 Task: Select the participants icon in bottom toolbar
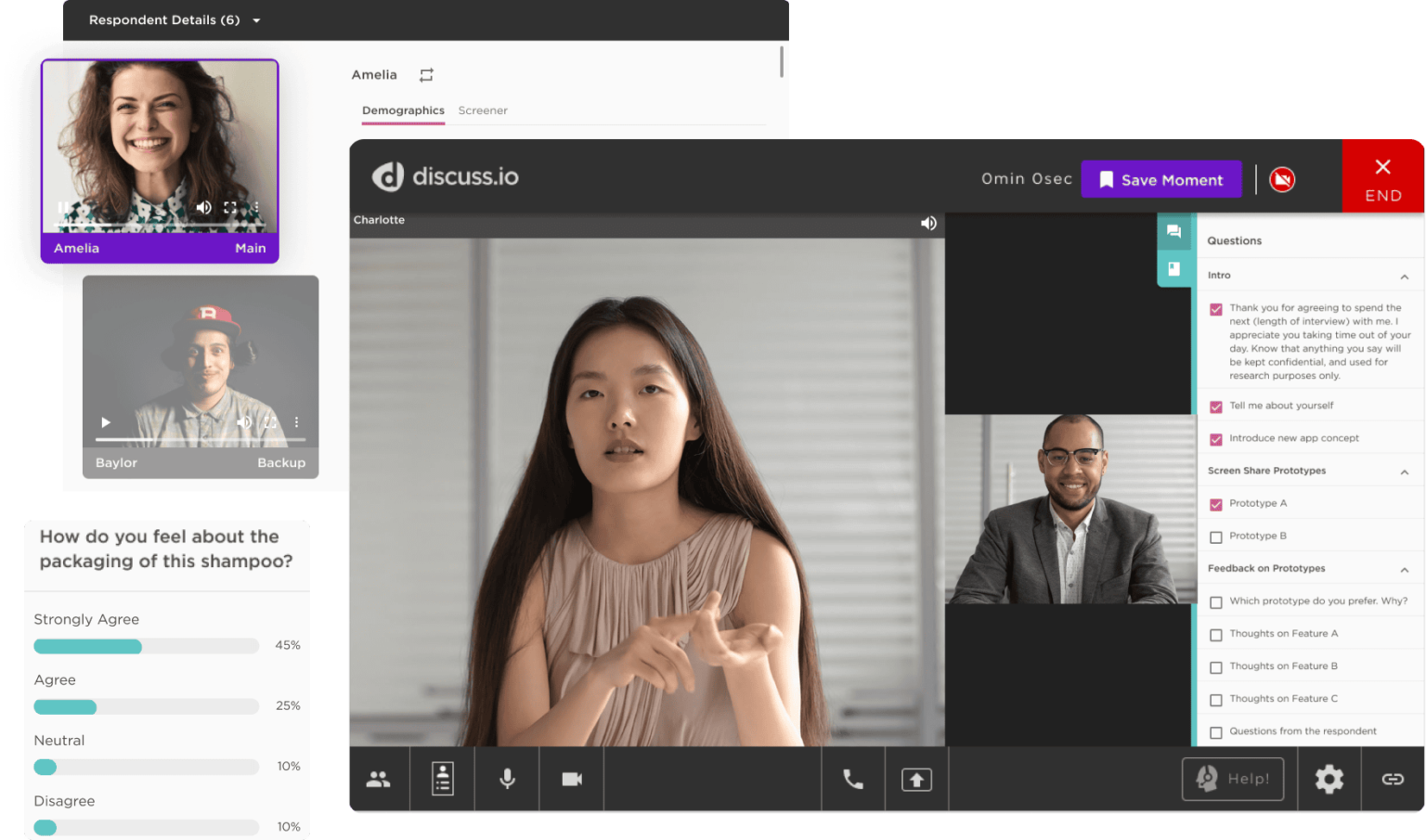[379, 779]
